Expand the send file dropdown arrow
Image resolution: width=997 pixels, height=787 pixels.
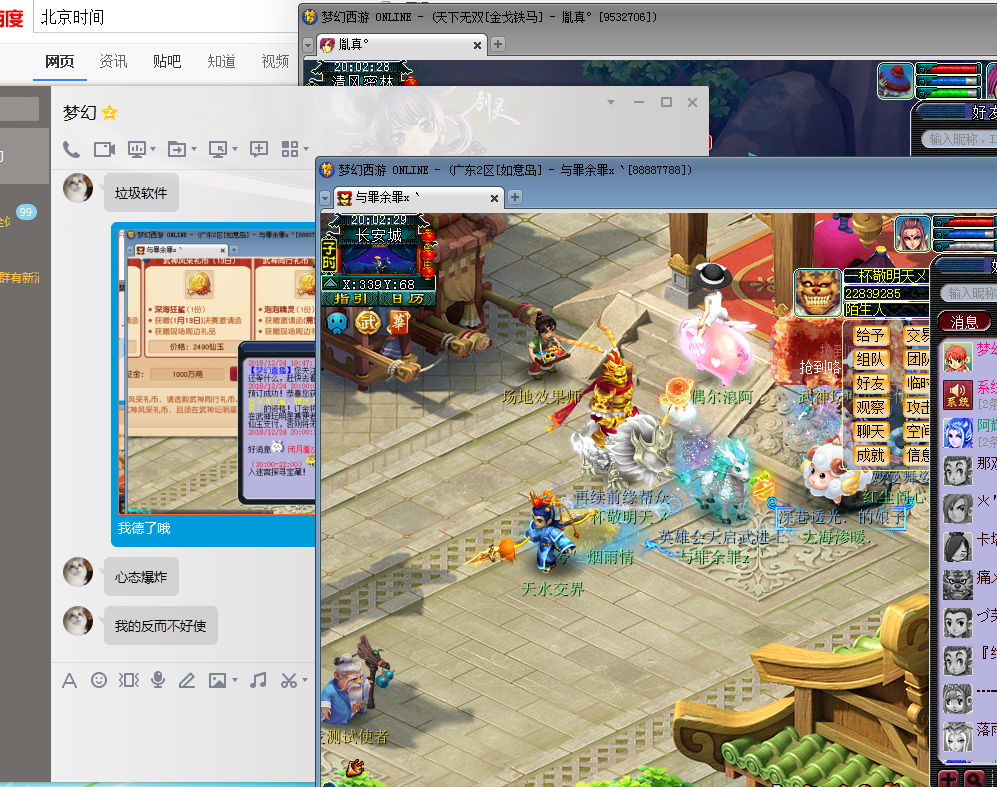click(x=193, y=149)
